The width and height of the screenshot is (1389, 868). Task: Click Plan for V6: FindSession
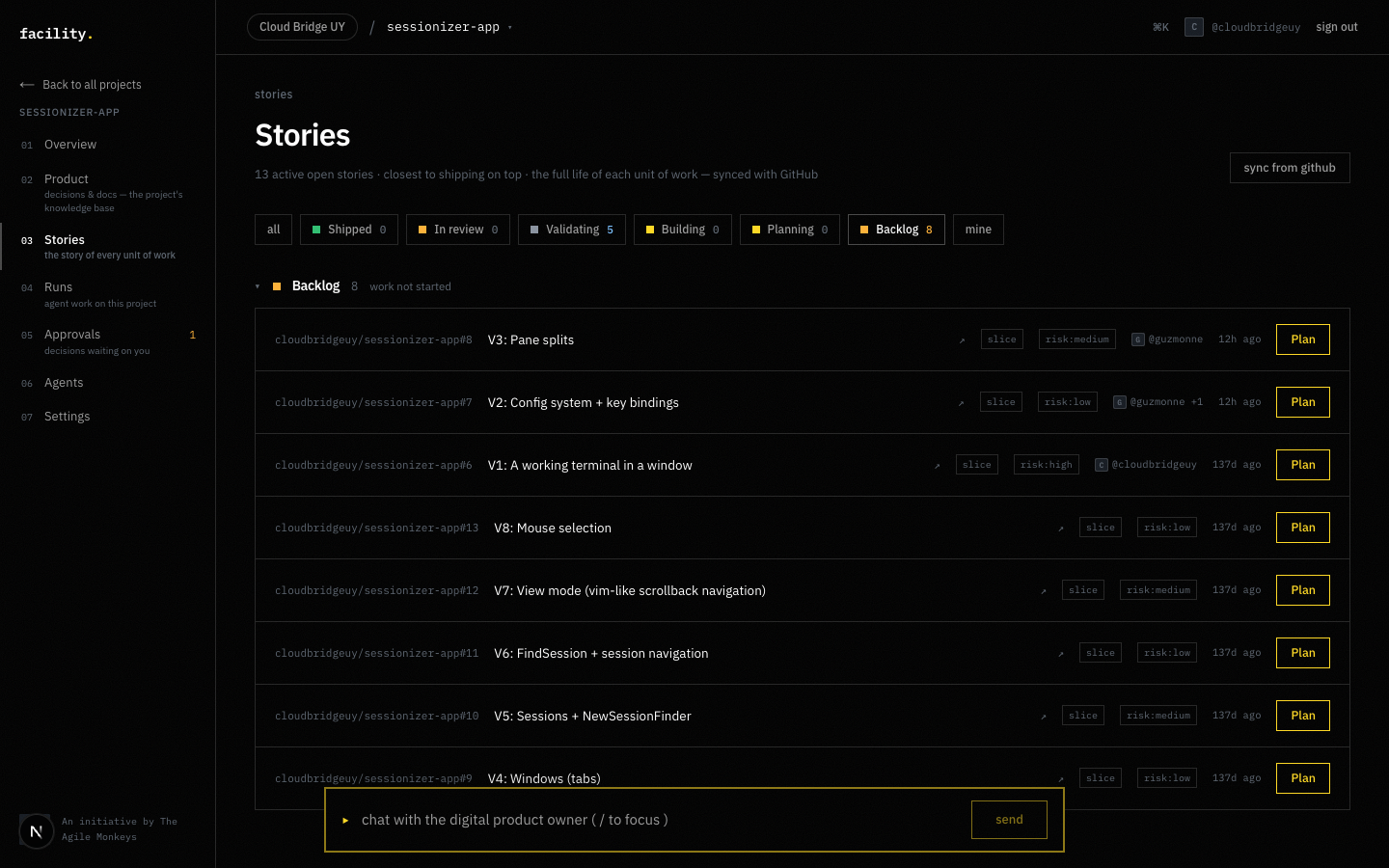click(1303, 653)
